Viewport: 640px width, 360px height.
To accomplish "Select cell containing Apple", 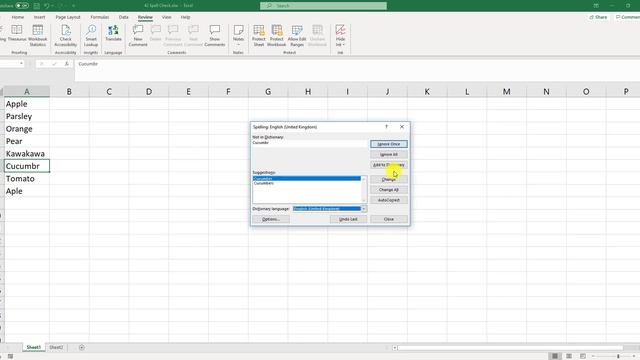I will coord(27,104).
